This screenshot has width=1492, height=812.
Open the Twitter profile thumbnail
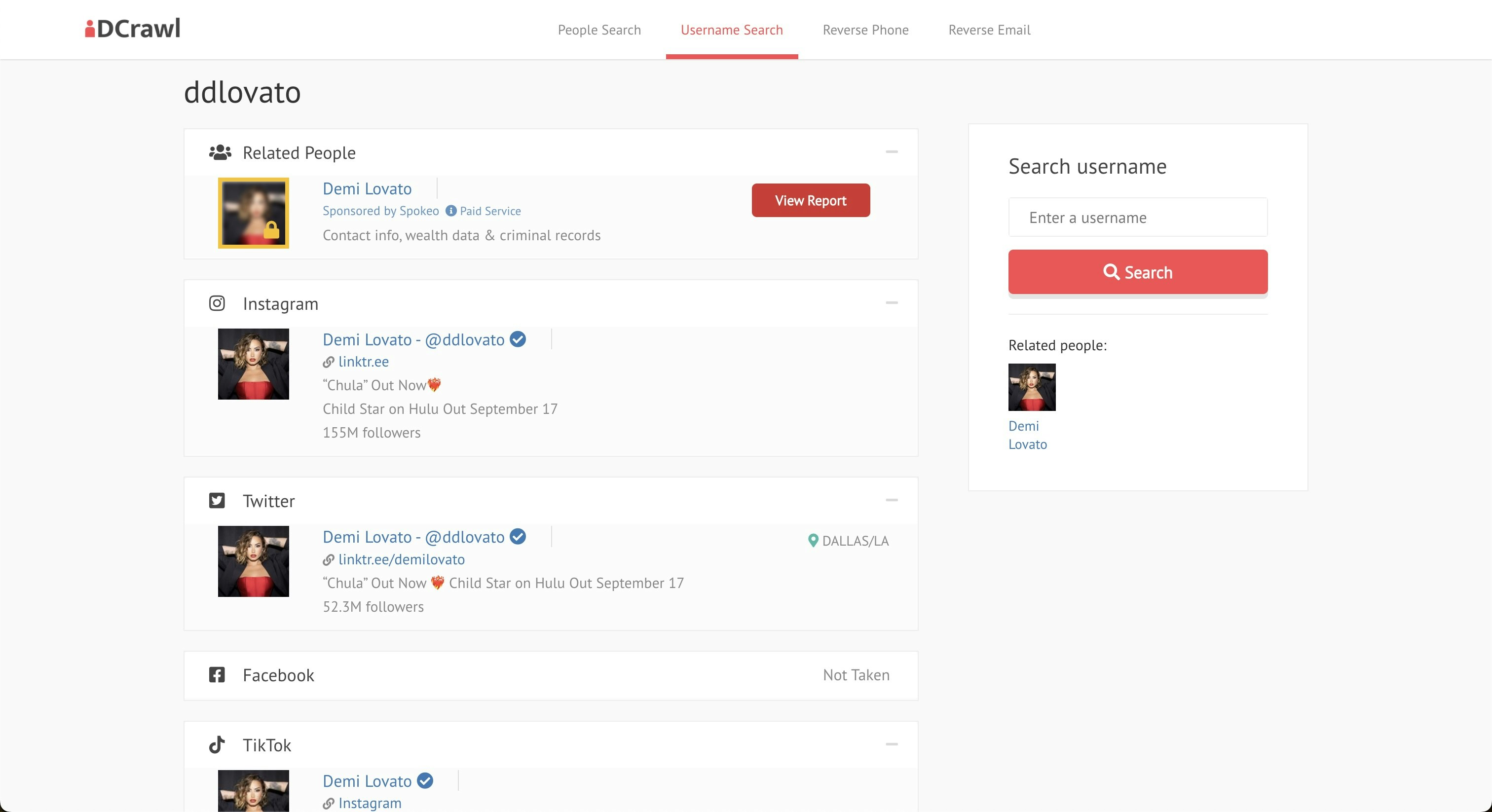253,561
